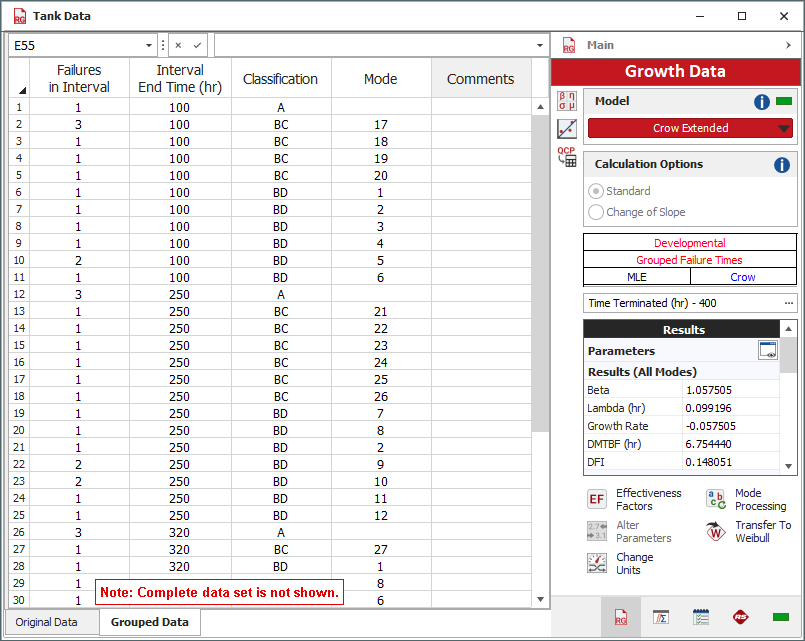The width and height of the screenshot is (805, 641).
Task: Open Mode Processing tool
Action: 716,500
